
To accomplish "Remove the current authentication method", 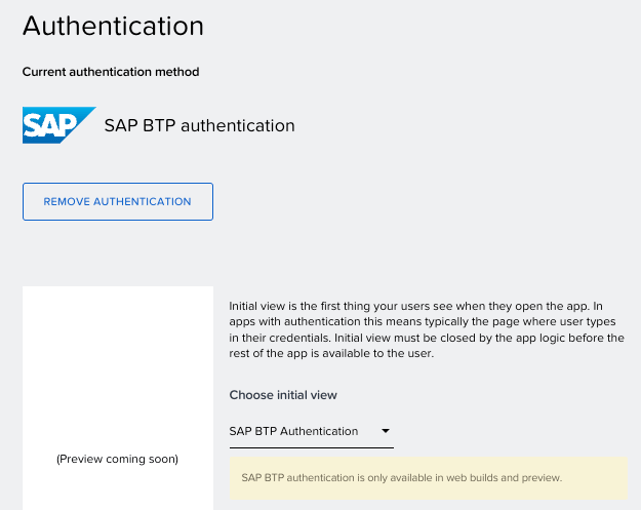I will pyautogui.click(x=118, y=202).
